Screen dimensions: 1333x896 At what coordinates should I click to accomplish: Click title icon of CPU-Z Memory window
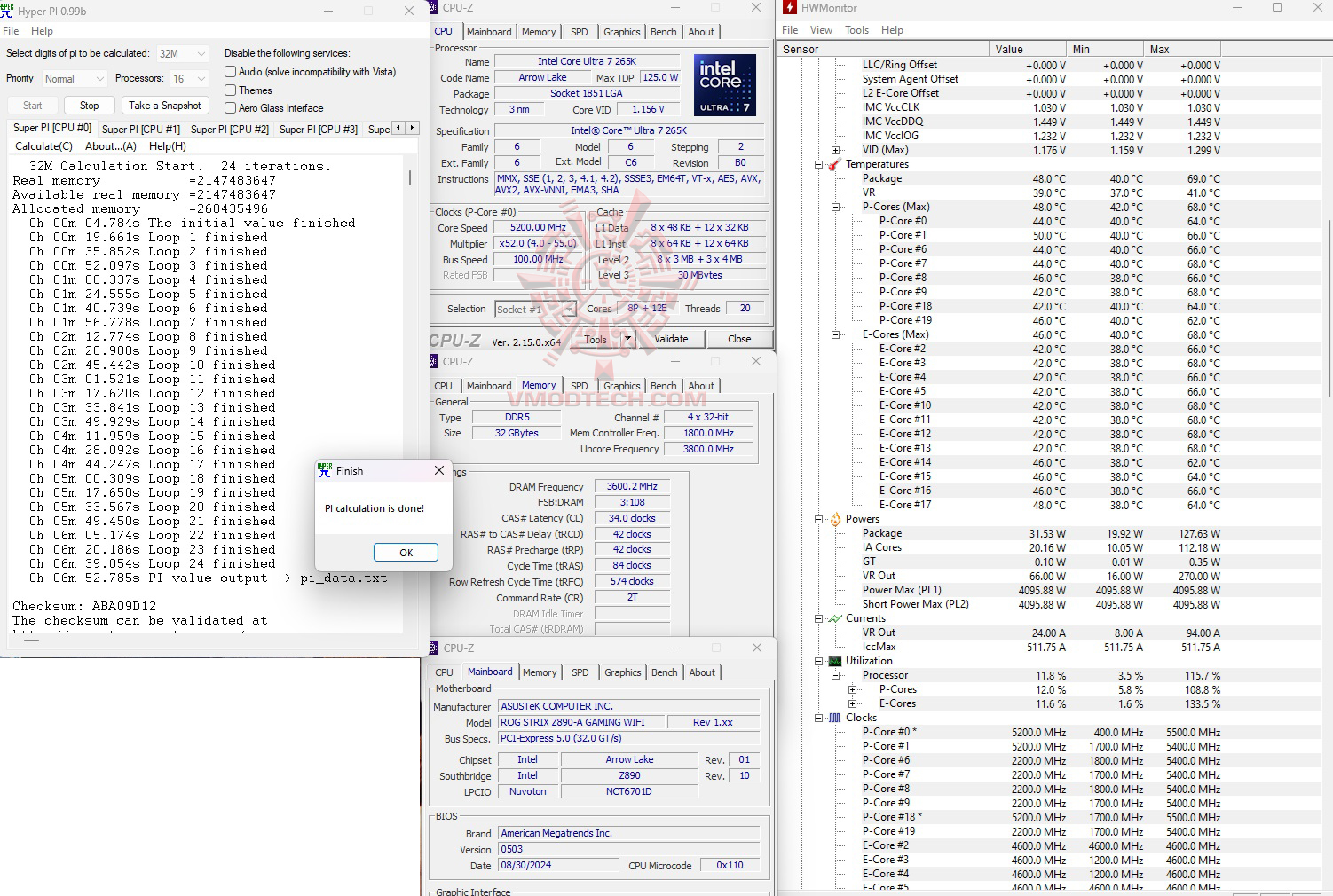pos(435,361)
